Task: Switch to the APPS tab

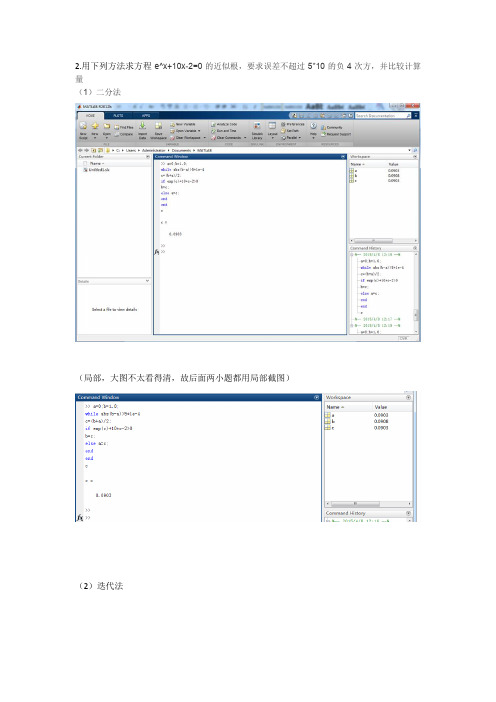Action: pyautogui.click(x=146, y=116)
